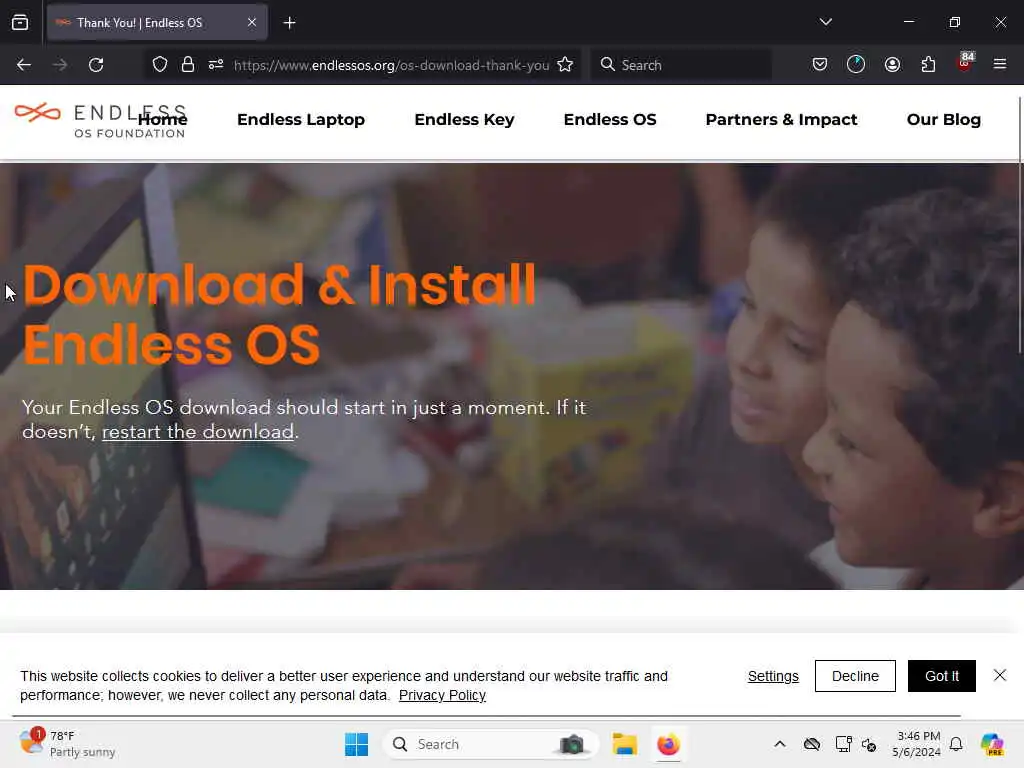
Task: Open a new tab with plus button
Action: point(289,23)
